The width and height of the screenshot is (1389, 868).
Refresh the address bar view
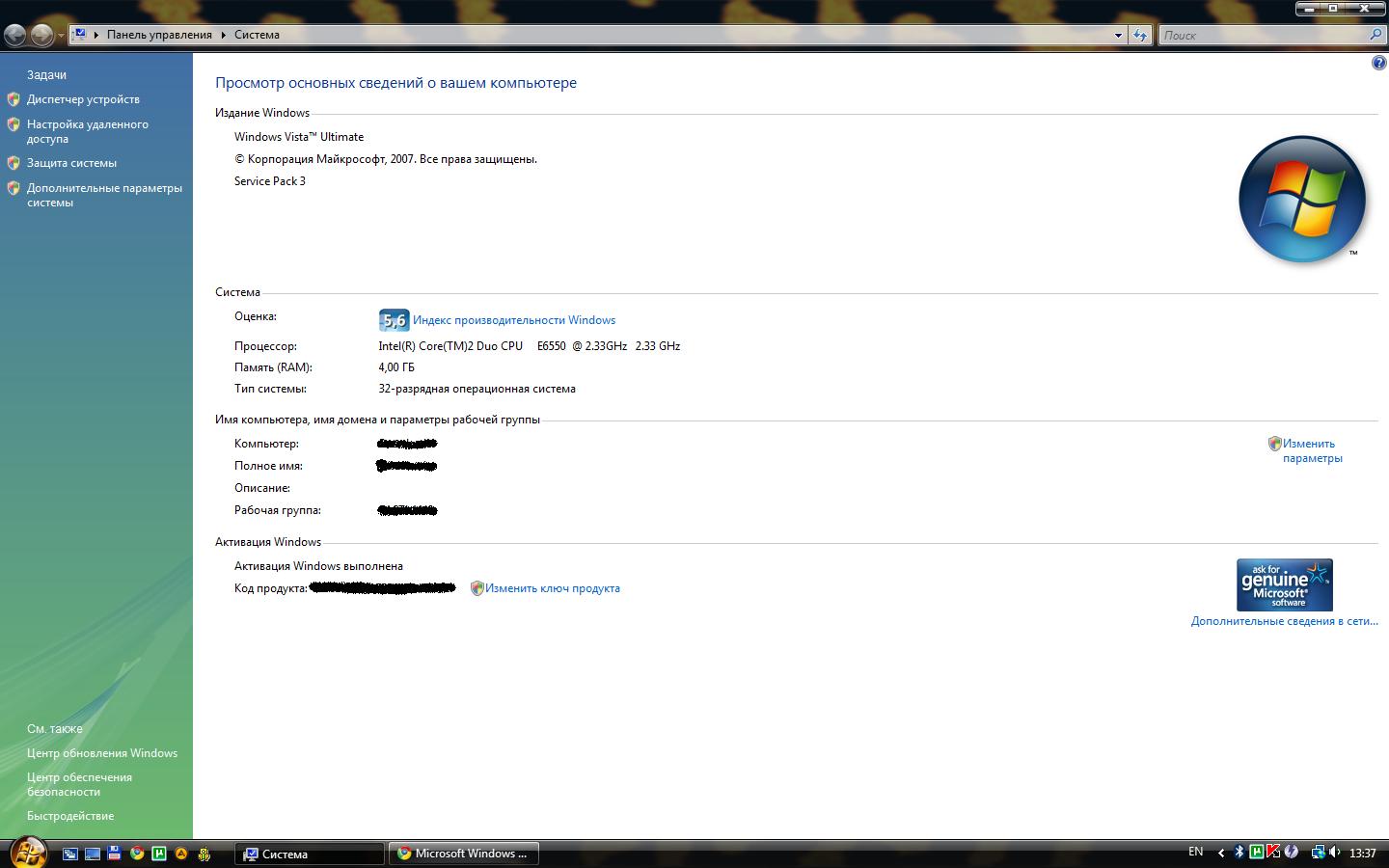(x=1140, y=35)
